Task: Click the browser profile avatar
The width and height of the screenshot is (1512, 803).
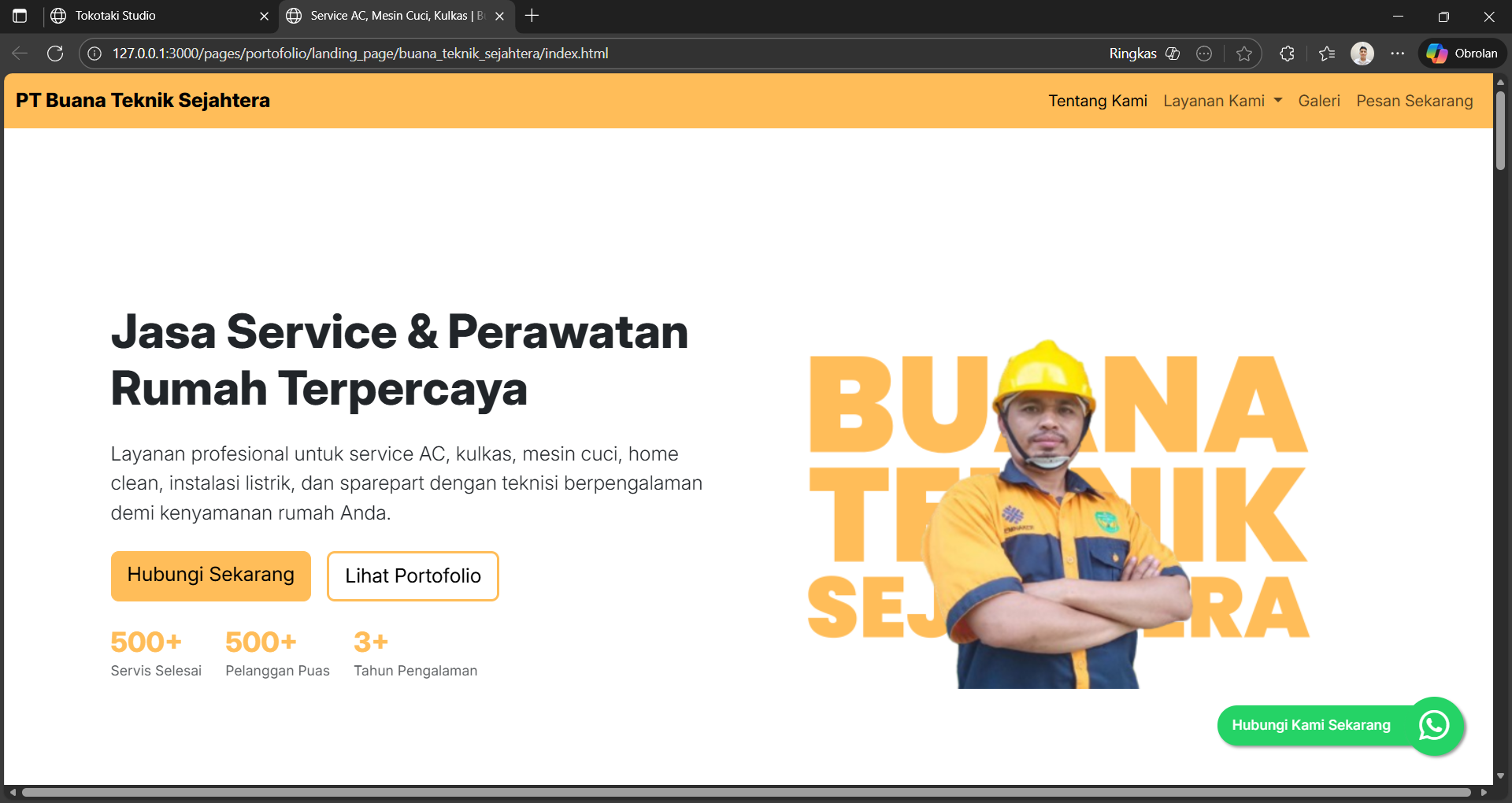Action: 1362,54
